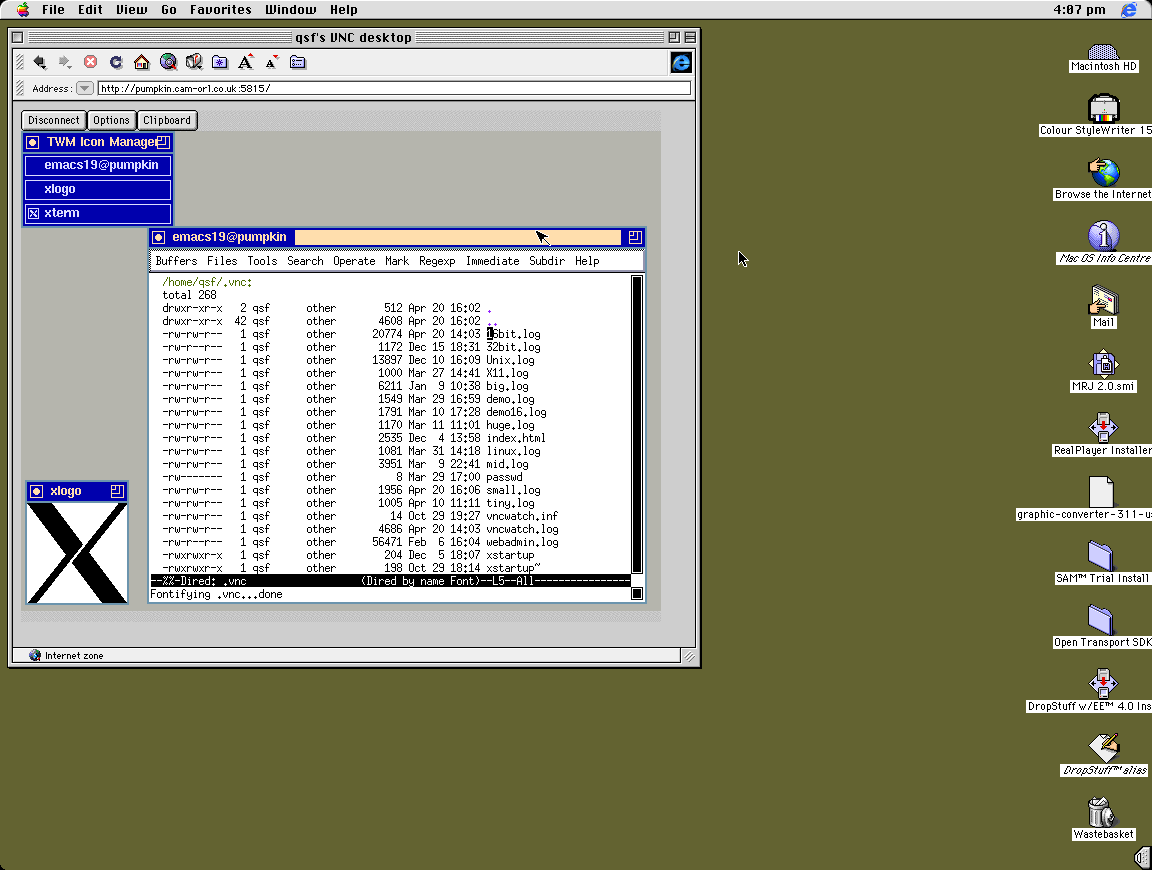This screenshot has width=1152, height=870.
Task: Open the Apple menu
Action: pos(21,9)
